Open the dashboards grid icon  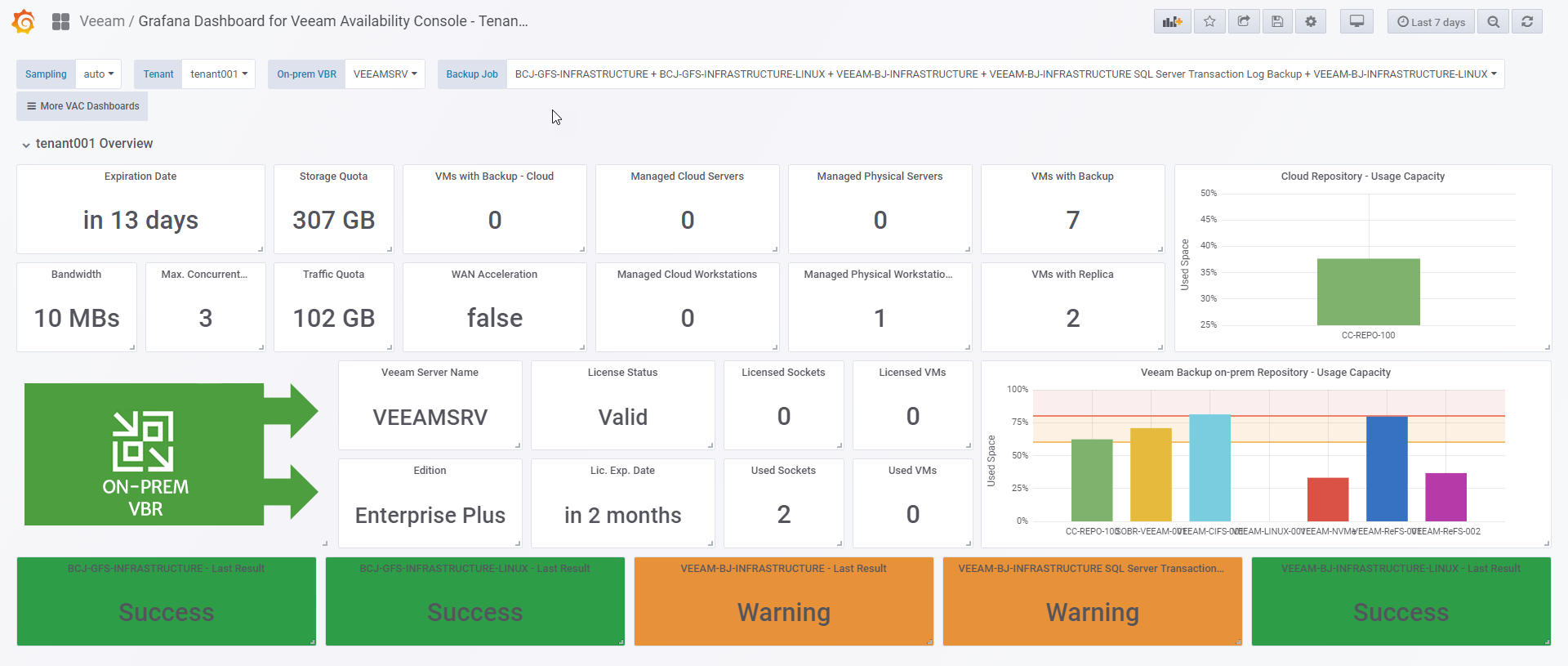tap(60, 21)
